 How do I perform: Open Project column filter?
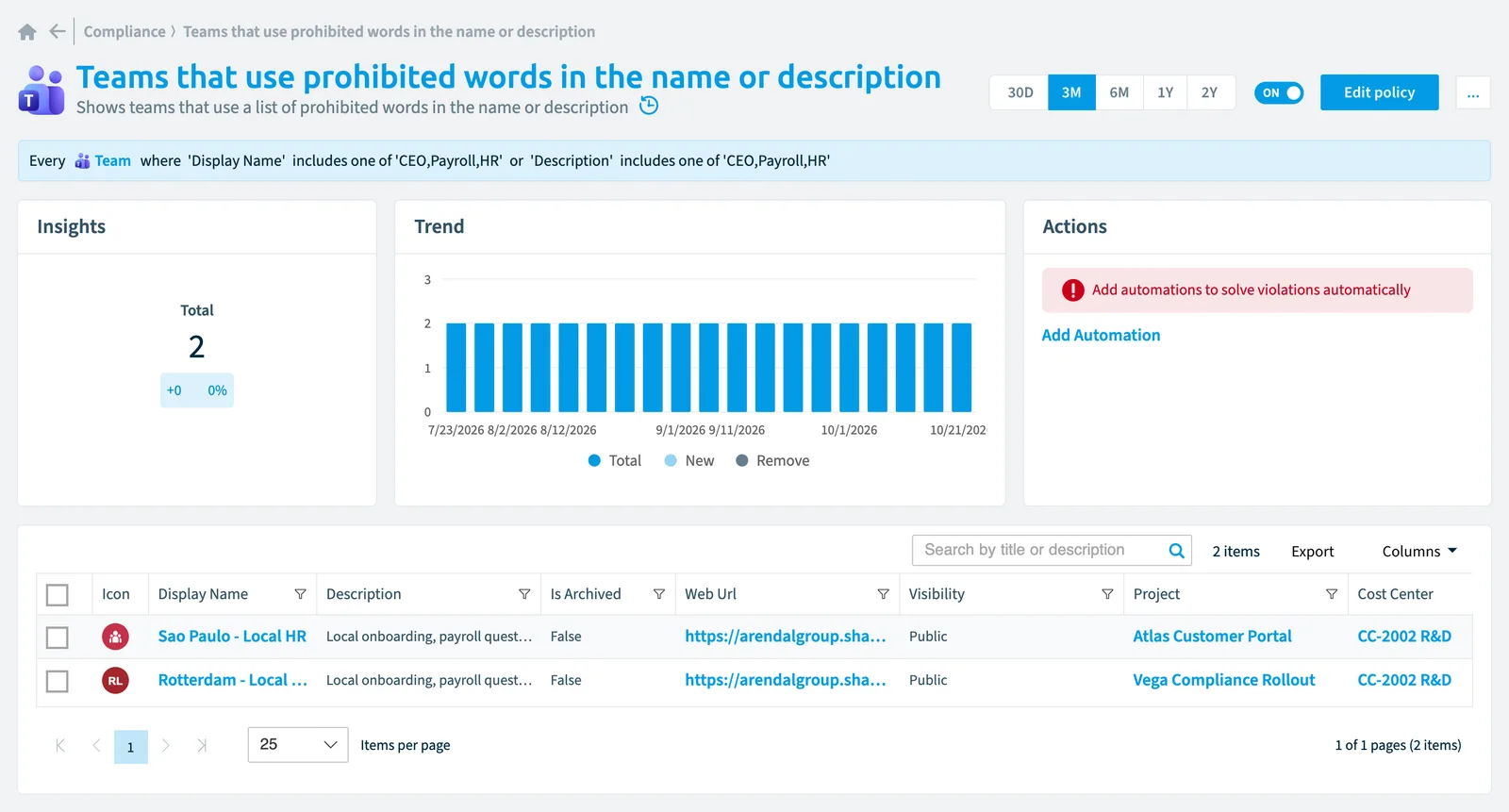coord(1332,594)
